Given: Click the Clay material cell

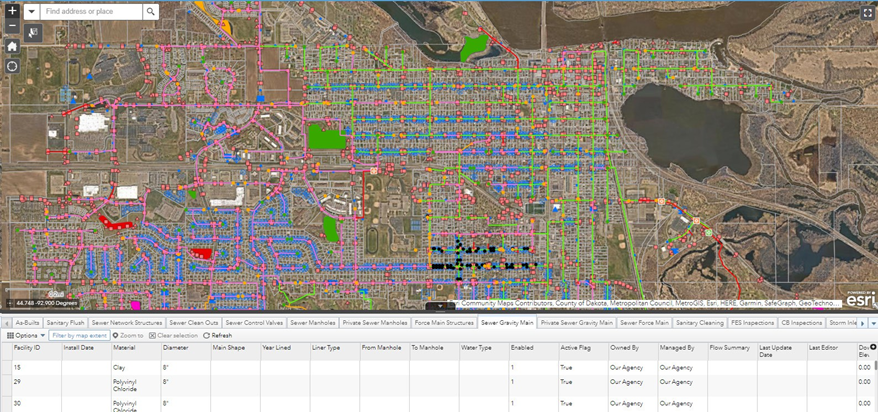Looking at the screenshot, I should (x=136, y=368).
